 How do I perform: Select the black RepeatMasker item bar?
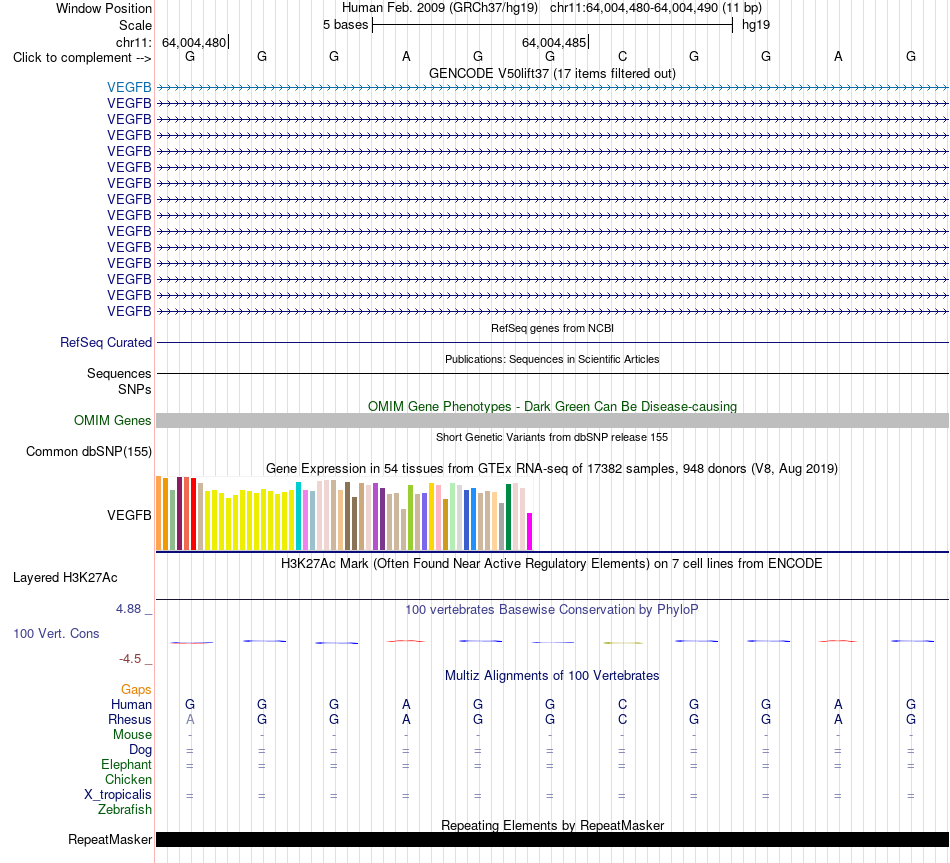point(552,839)
